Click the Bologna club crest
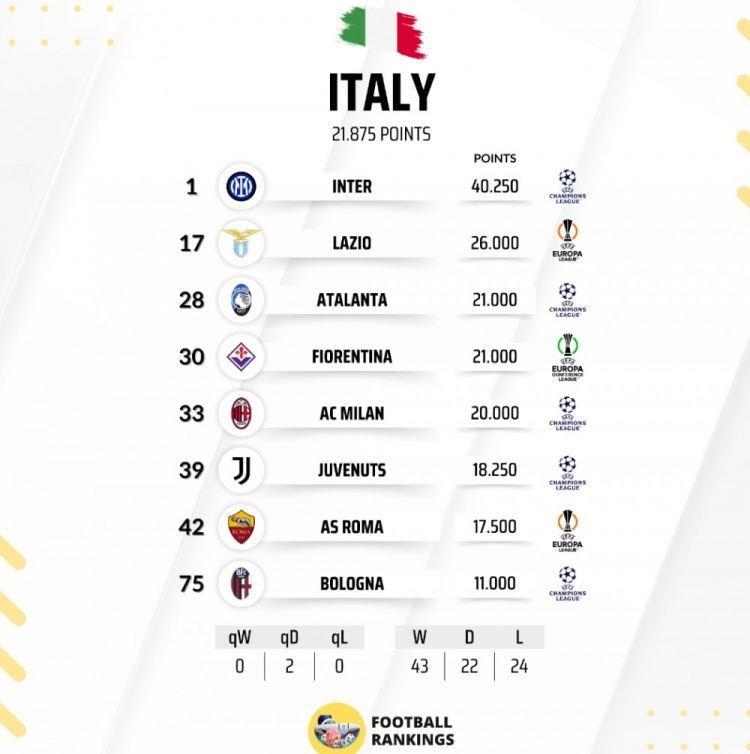This screenshot has width=750, height=754. (241, 583)
